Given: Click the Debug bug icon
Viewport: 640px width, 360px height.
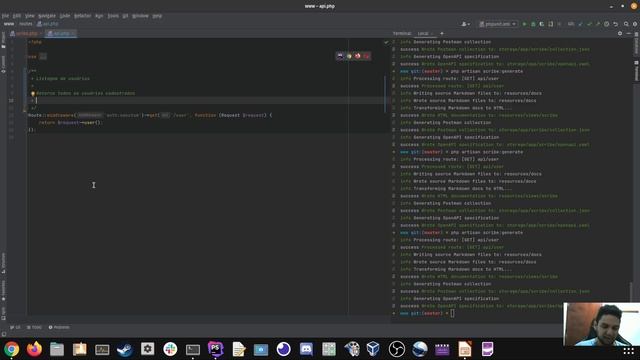Looking at the screenshot, I should pos(533,24).
